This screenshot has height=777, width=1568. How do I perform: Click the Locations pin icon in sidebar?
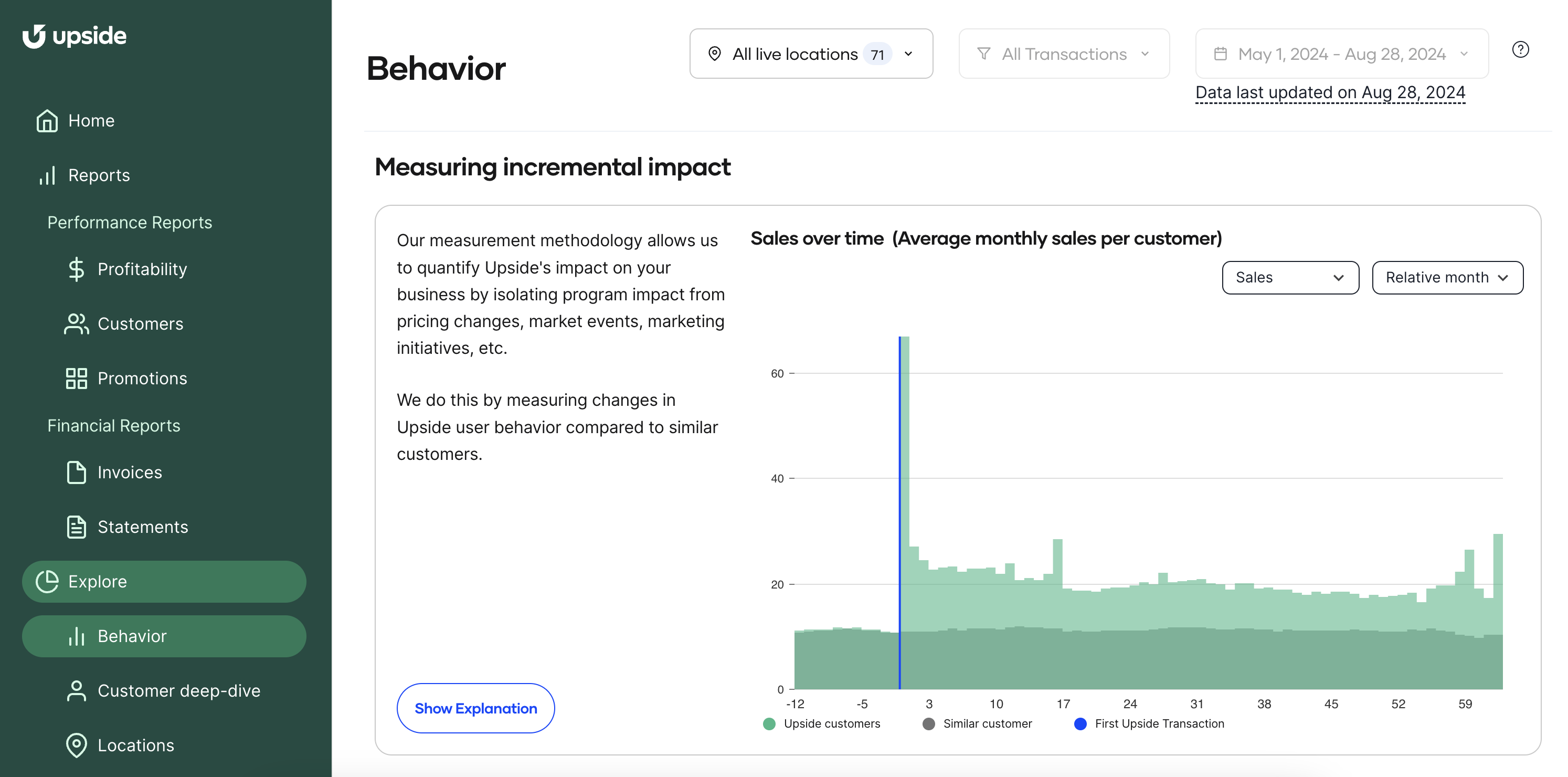(76, 745)
